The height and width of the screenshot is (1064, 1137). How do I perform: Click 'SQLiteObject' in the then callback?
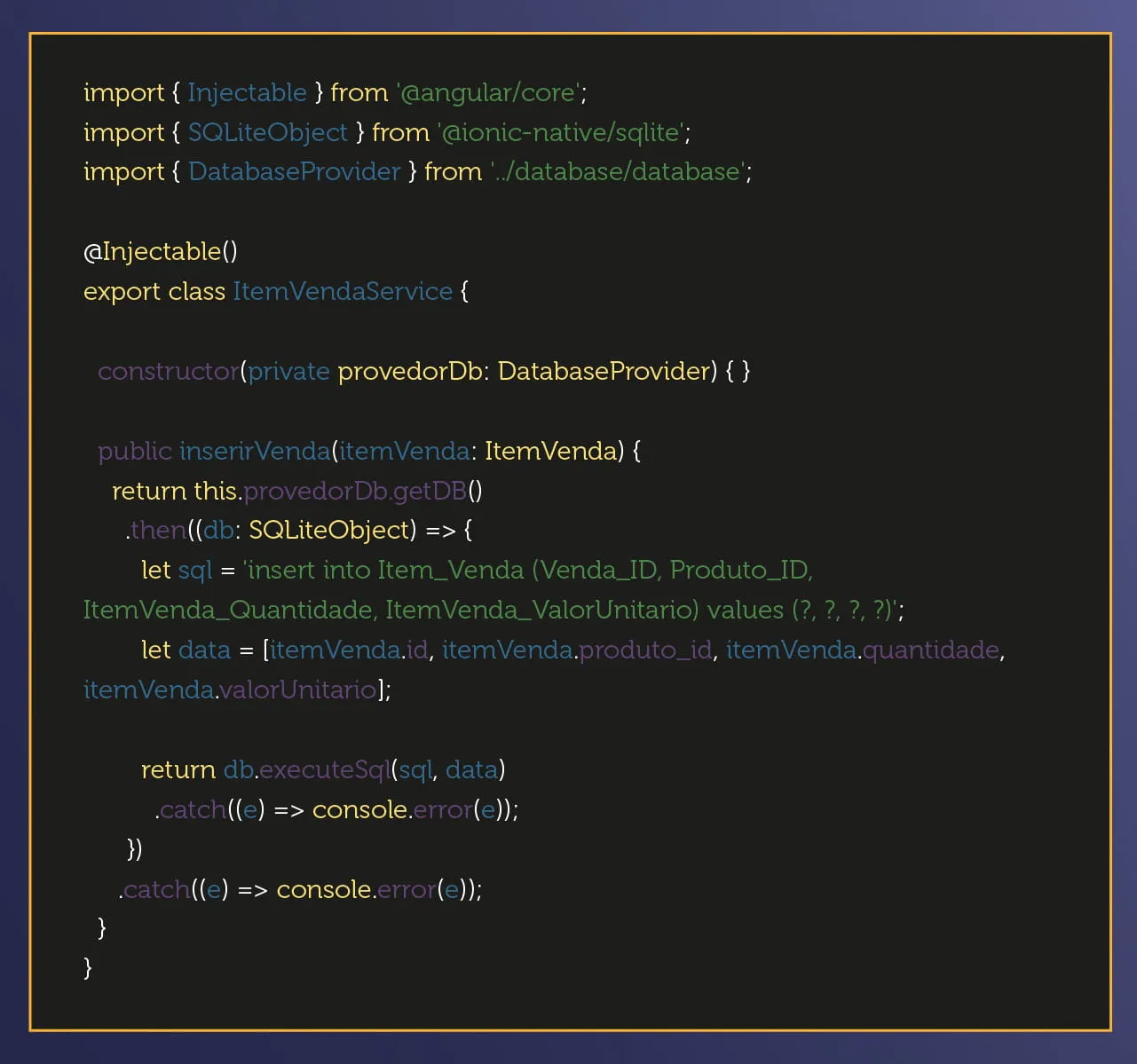click(328, 530)
